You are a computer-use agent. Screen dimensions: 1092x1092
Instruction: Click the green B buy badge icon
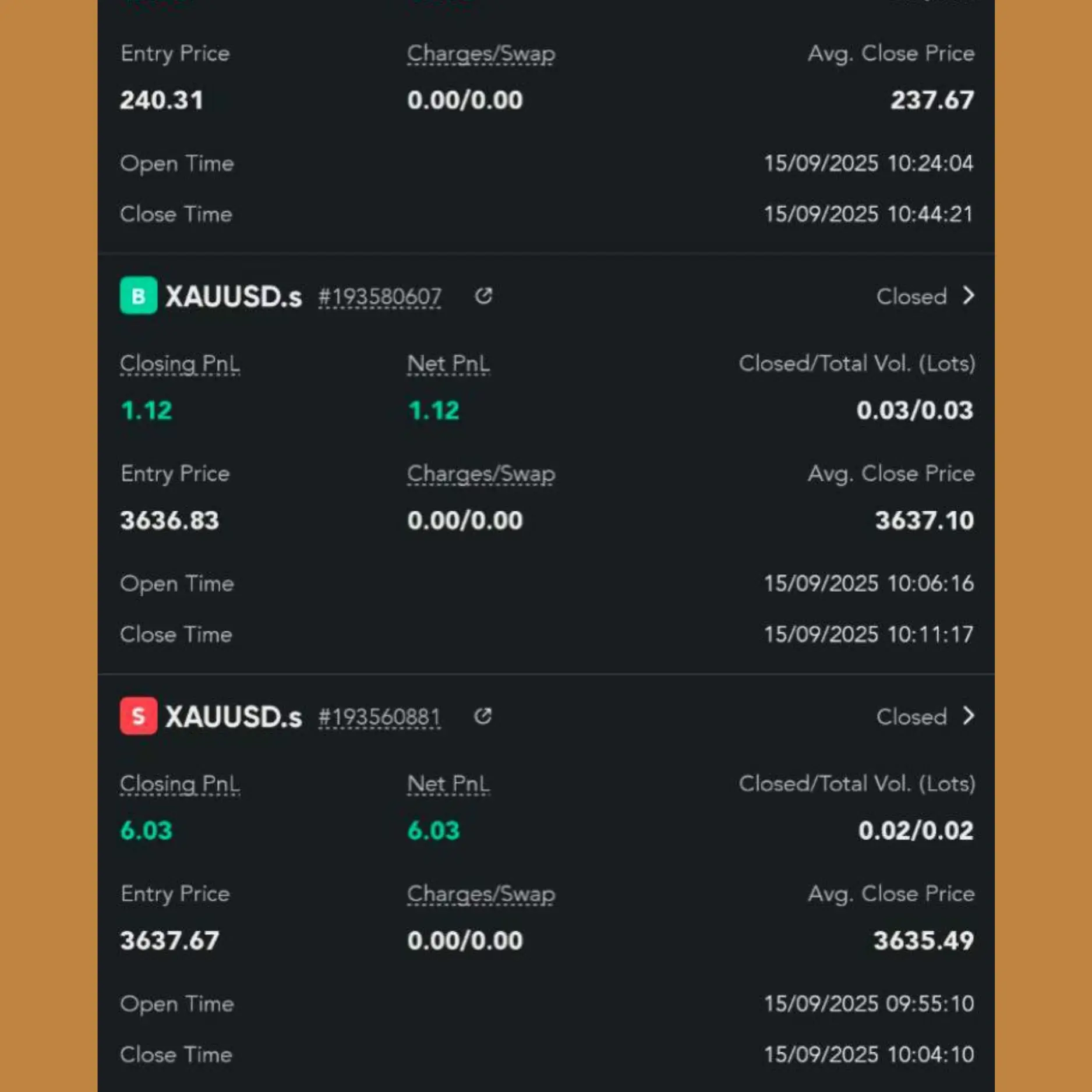[138, 296]
